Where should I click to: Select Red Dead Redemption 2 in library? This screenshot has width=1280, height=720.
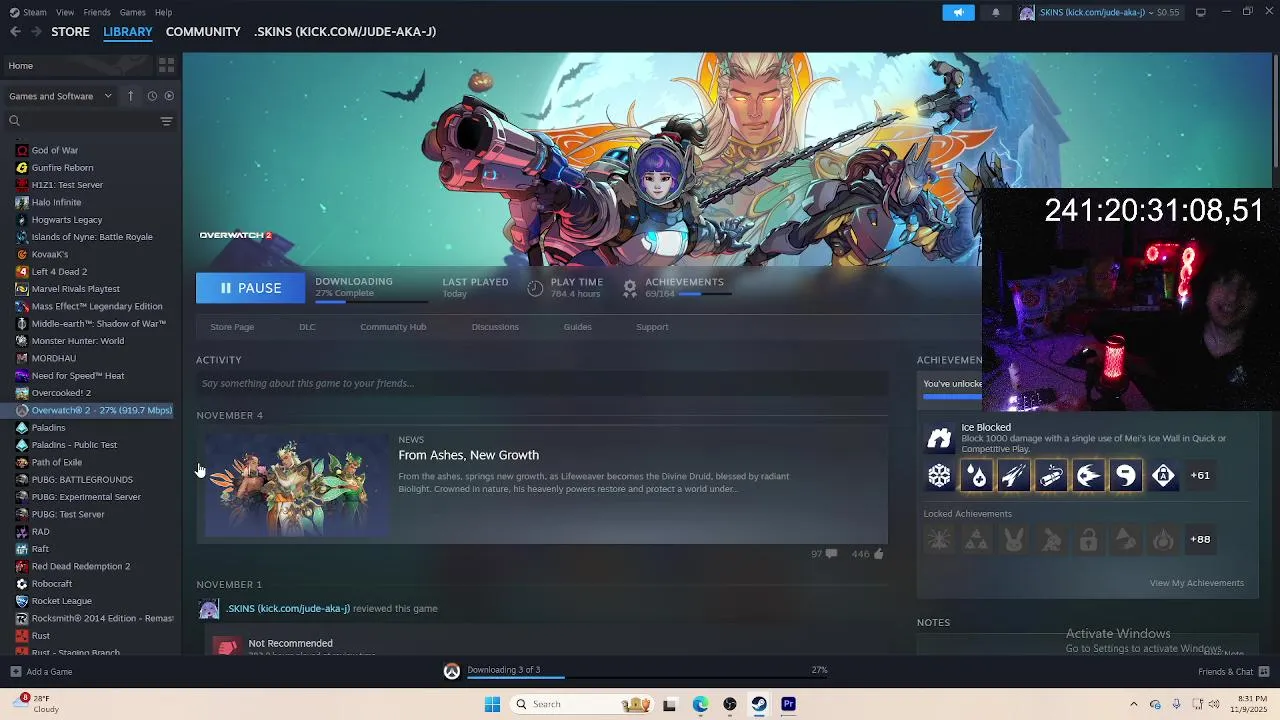click(x=80, y=566)
